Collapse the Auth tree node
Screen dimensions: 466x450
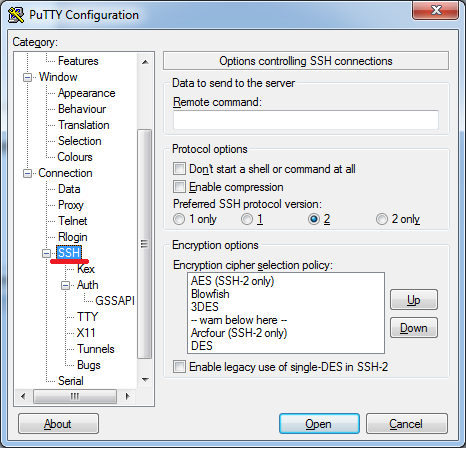(65, 286)
